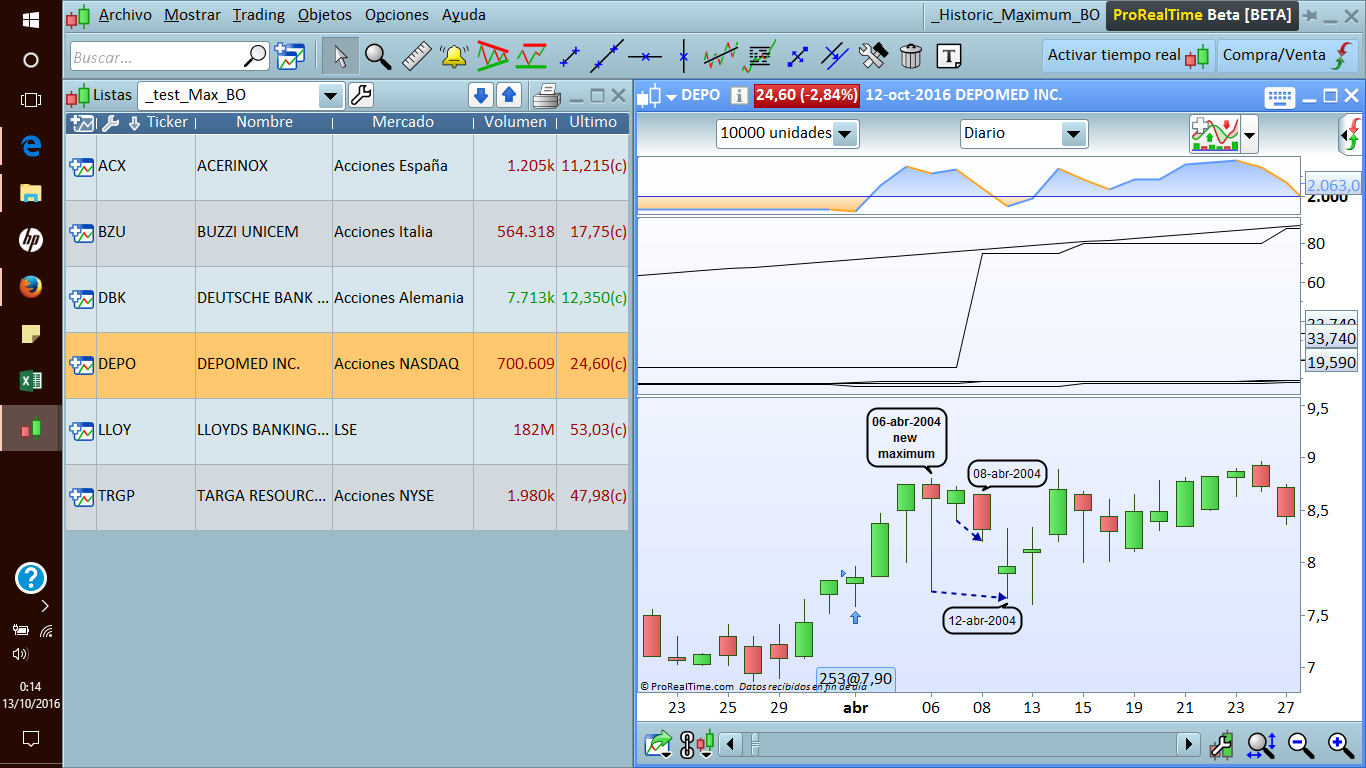The height and width of the screenshot is (768, 1366).
Task: Choose the support/resistance pattern tool
Action: (530, 56)
